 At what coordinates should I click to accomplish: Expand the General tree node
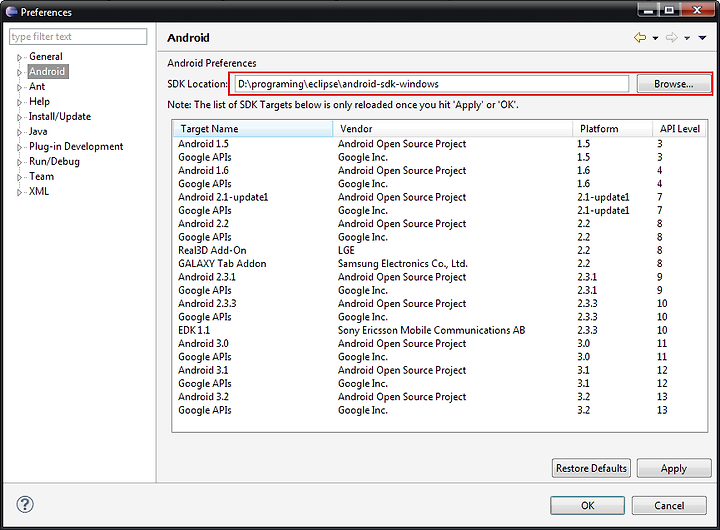click(19, 57)
